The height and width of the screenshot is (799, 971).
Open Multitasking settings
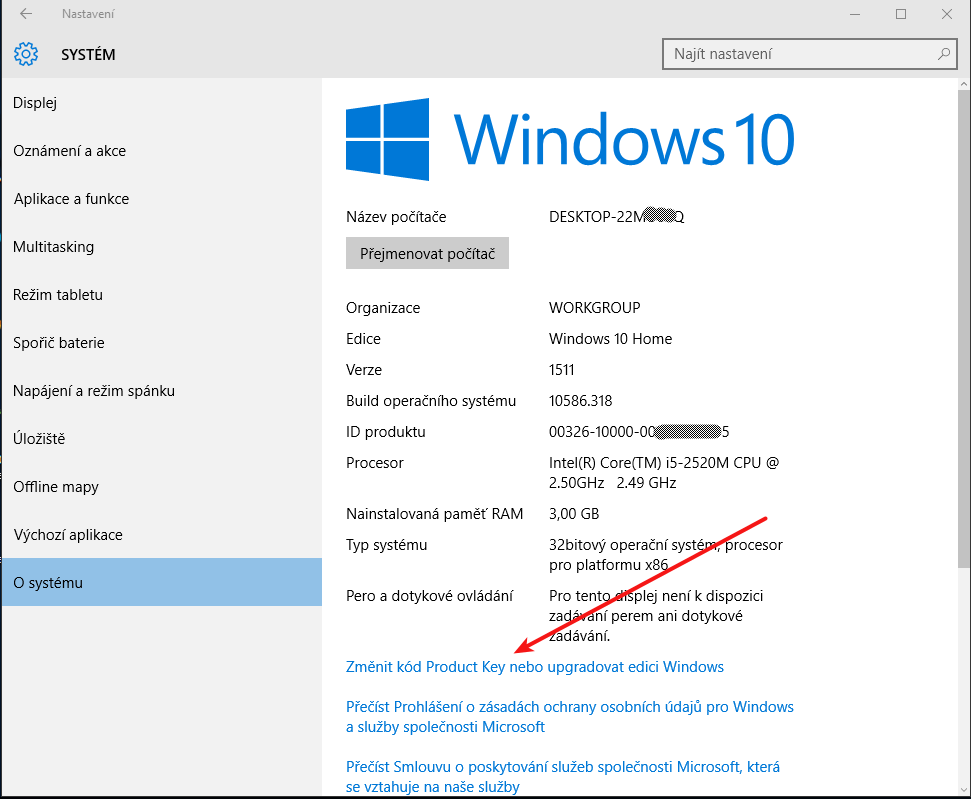[x=53, y=247]
